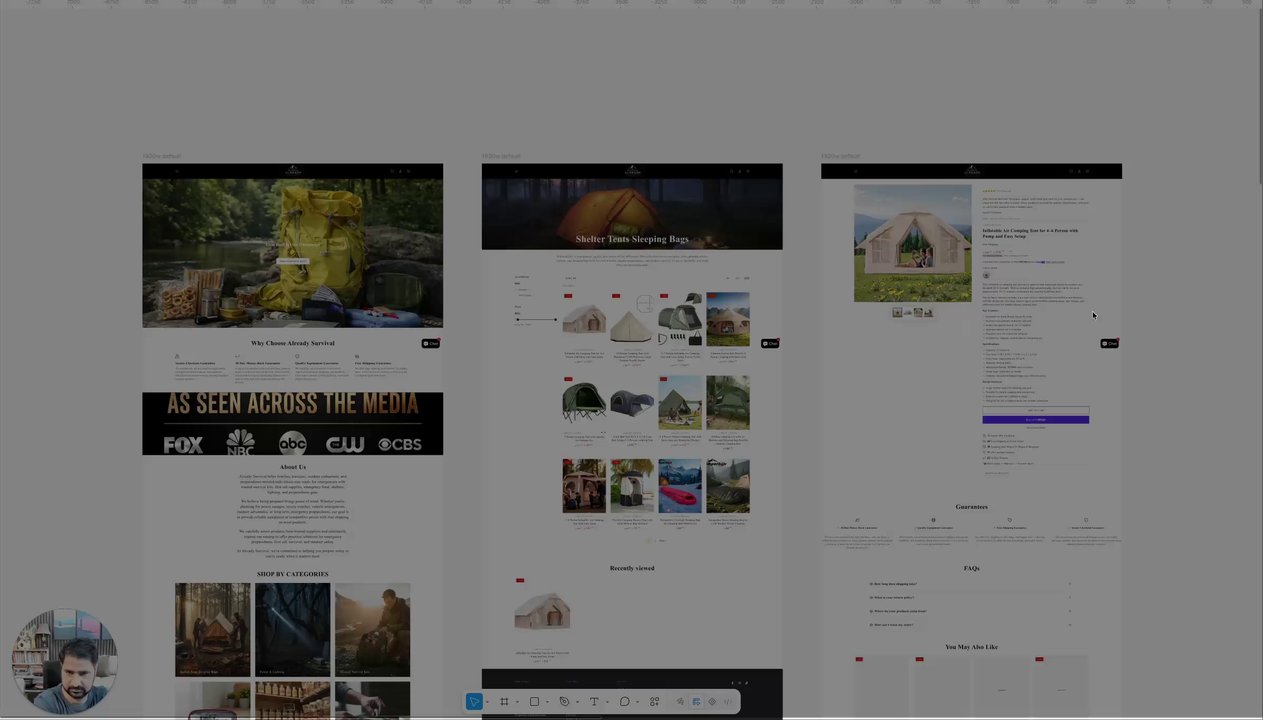1263x720 pixels.
Task: Open the sitting man survival category tile
Action: coord(372,630)
